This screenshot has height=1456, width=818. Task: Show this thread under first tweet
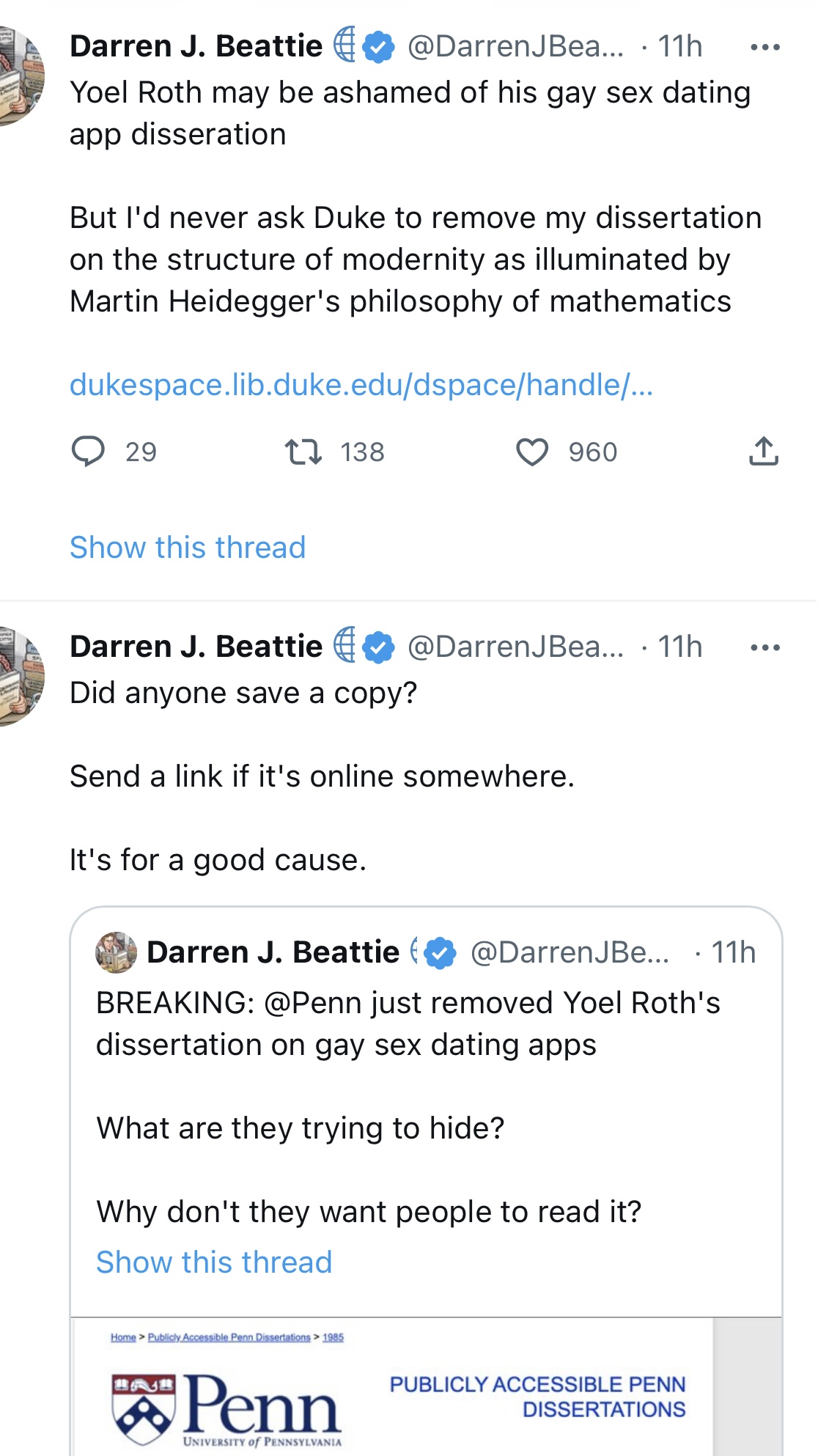(188, 547)
